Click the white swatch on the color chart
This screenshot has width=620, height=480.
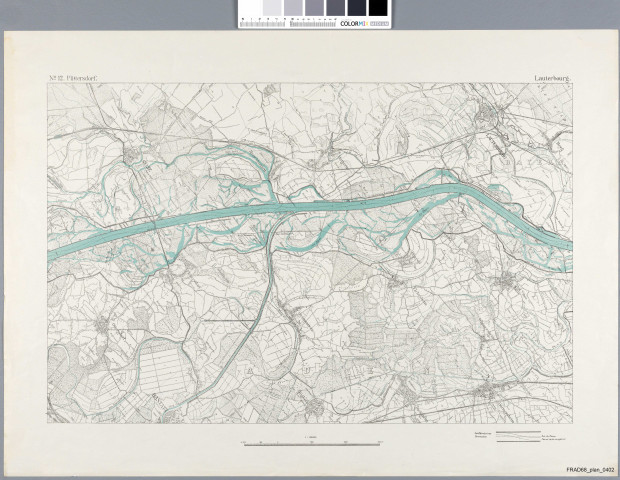click(x=248, y=8)
